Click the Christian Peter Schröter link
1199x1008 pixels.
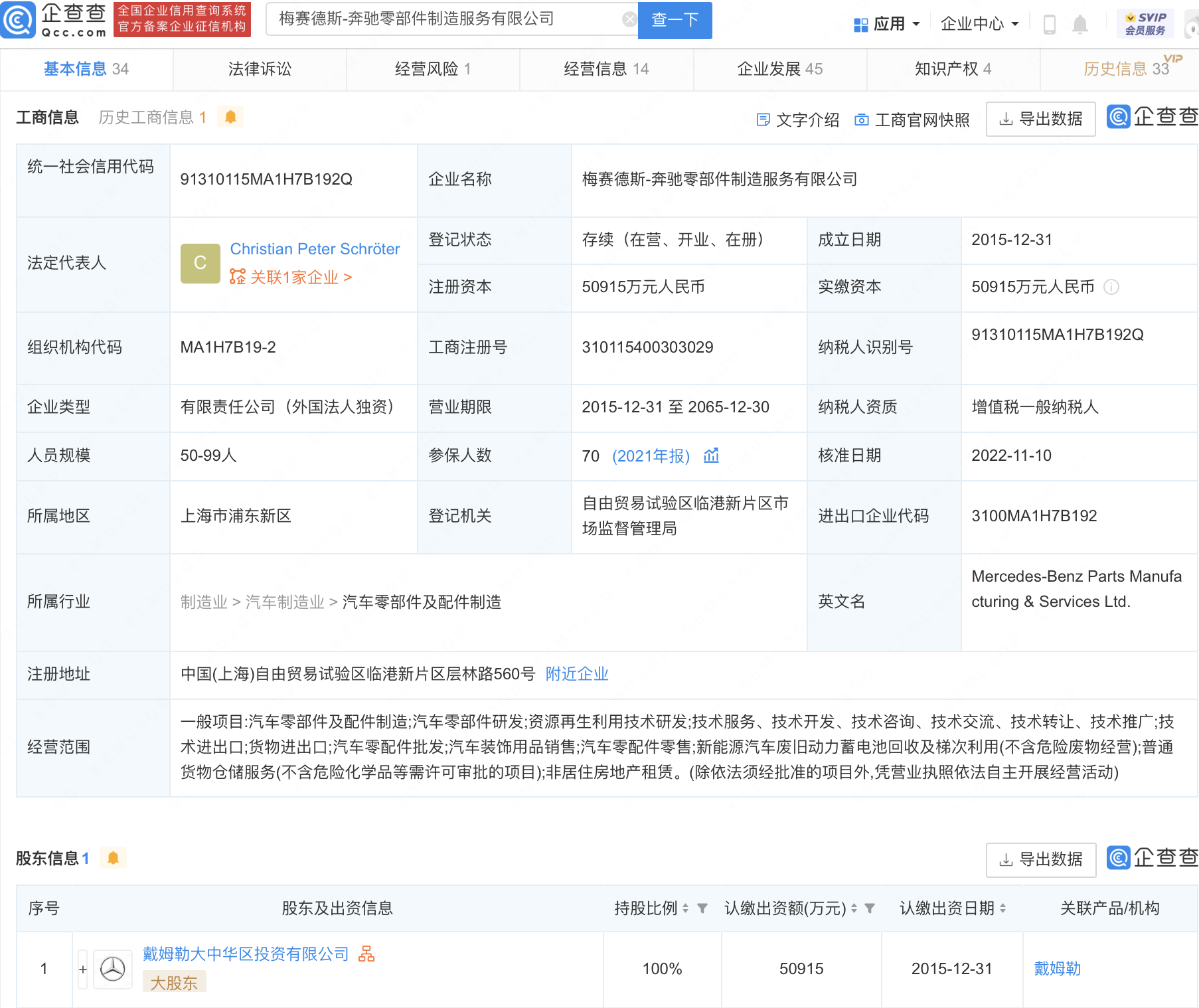pos(315,249)
